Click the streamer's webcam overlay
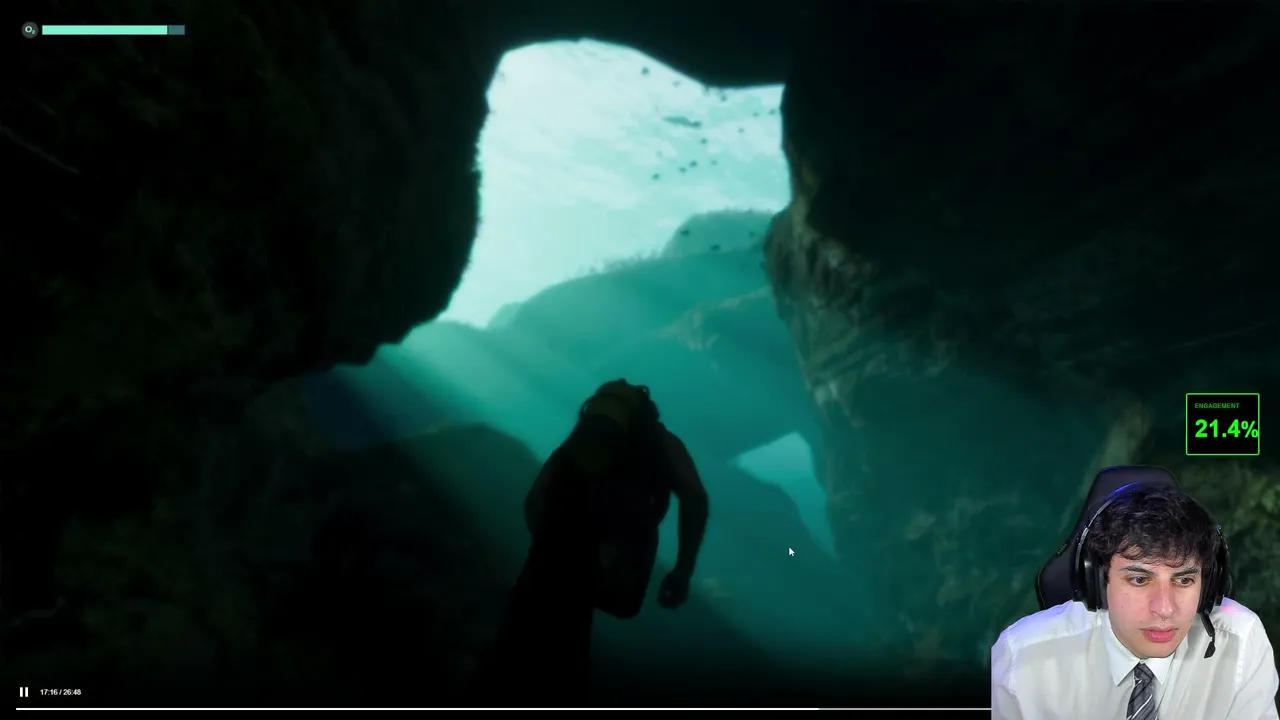The width and height of the screenshot is (1280, 720). [x=1136, y=592]
